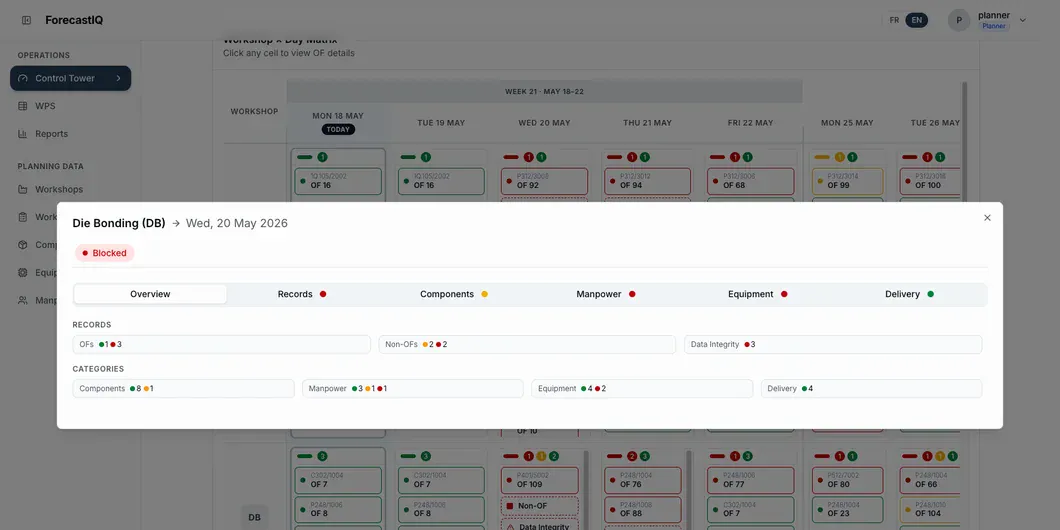Screen dimensions: 1060x530
Task: Open the Non-OF card in DB row
Action: tap(540, 505)
